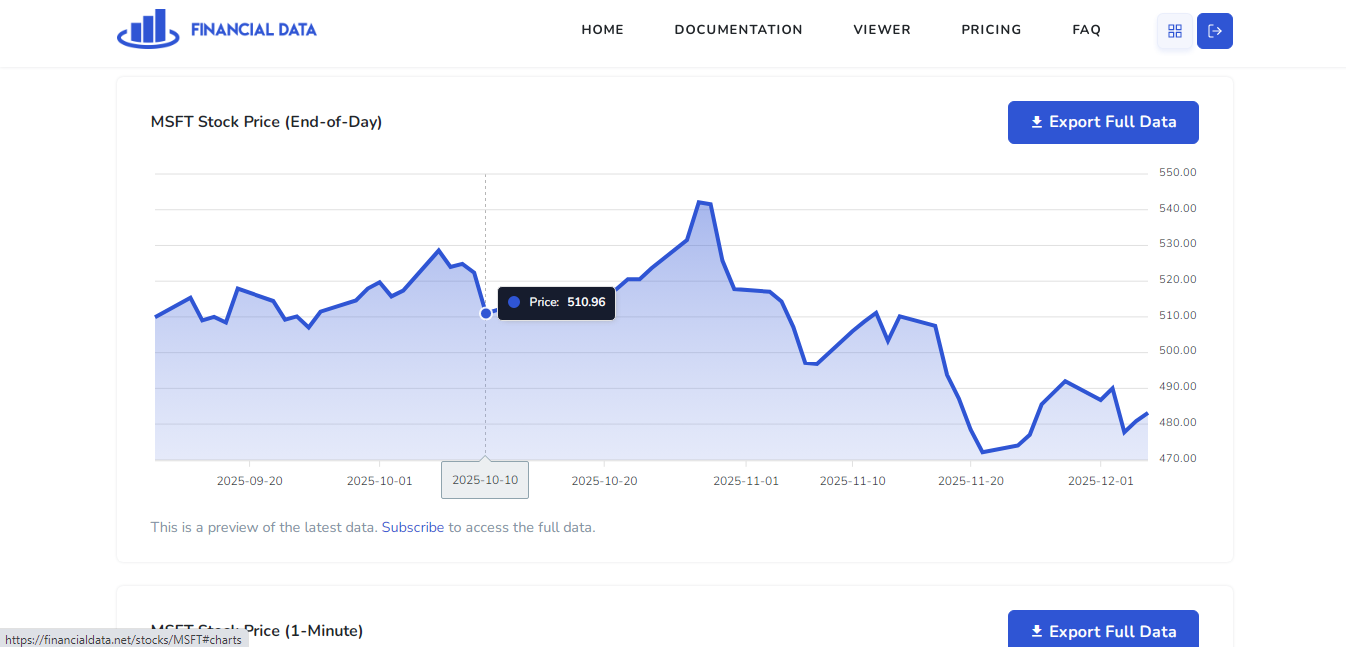The image size is (1346, 647).
Task: Click the 550.00 price axis value
Action: (x=1178, y=172)
